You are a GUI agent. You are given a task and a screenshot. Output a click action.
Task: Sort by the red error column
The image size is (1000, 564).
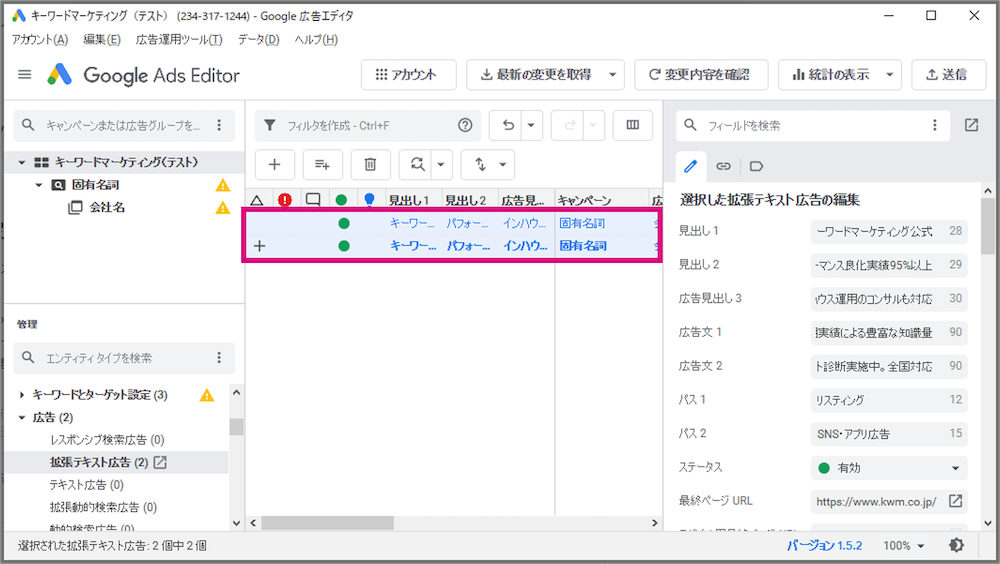[285, 200]
